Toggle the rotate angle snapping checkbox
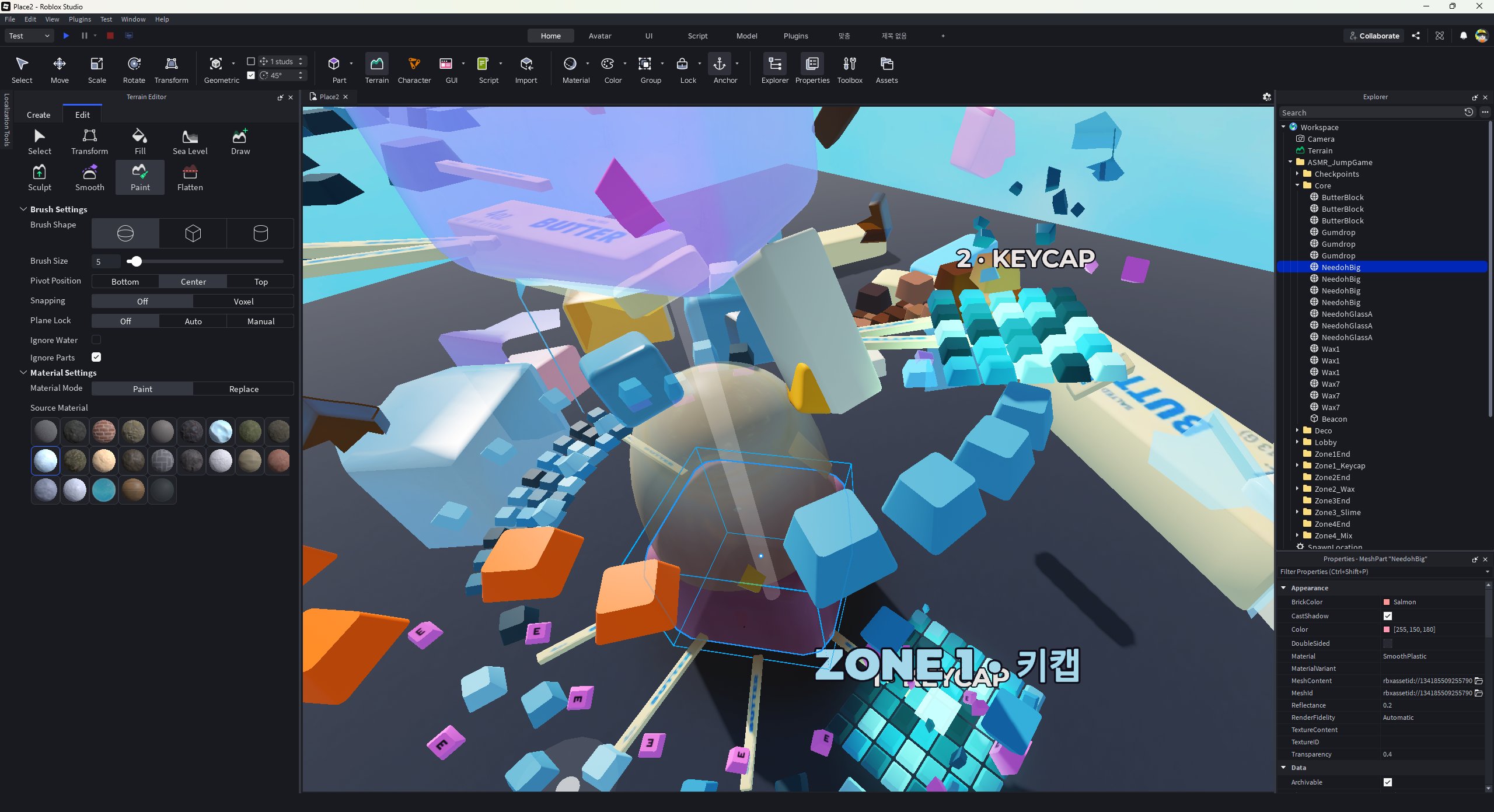 coord(251,75)
